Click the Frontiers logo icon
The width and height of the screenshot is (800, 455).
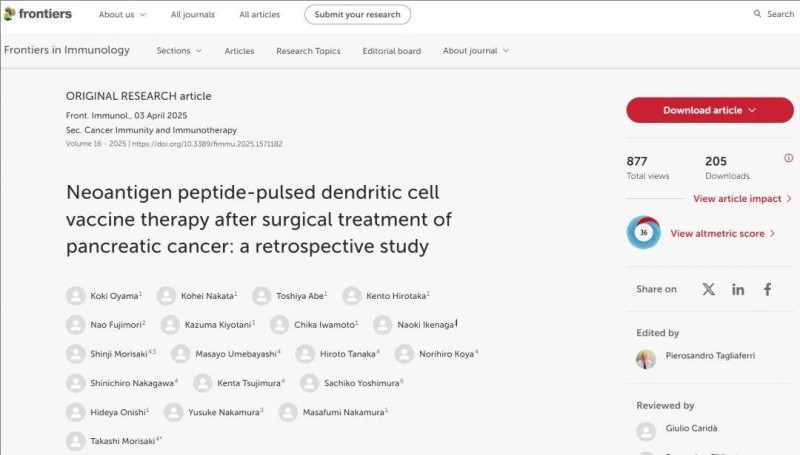tap(9, 14)
